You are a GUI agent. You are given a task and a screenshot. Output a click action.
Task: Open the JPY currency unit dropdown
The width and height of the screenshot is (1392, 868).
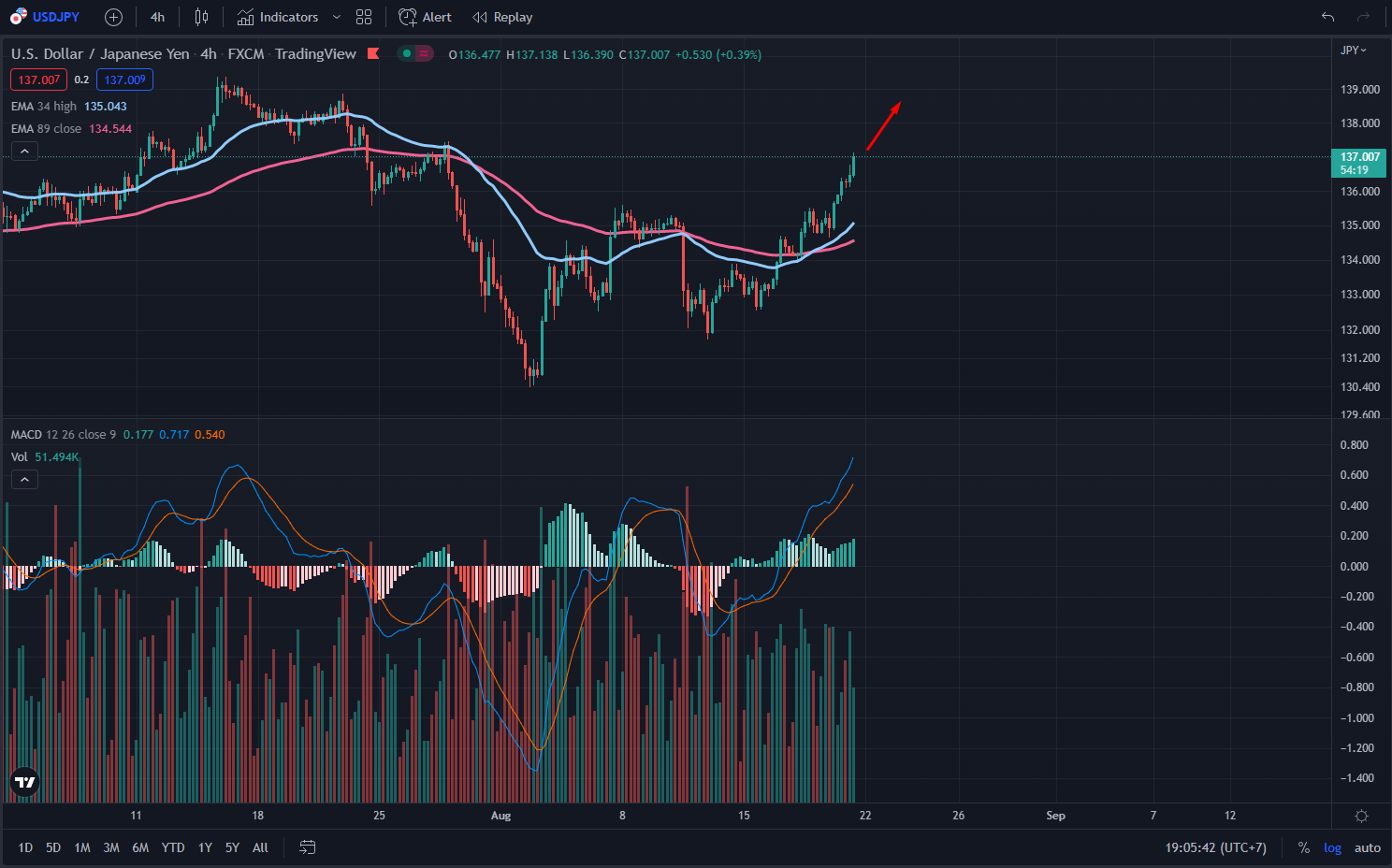[x=1354, y=50]
